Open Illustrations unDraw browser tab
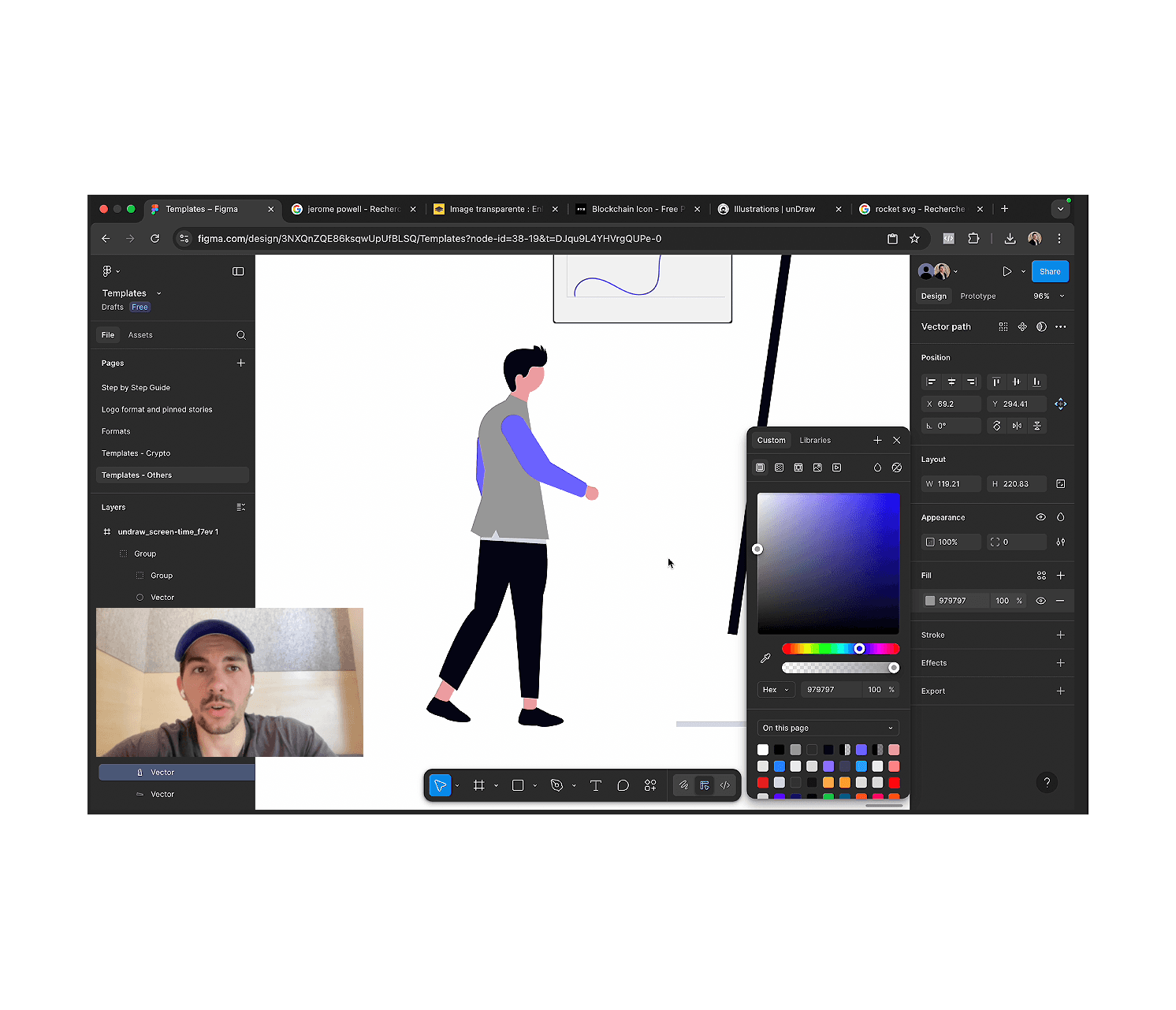The height and width of the screenshot is (1010, 1176). click(x=780, y=209)
